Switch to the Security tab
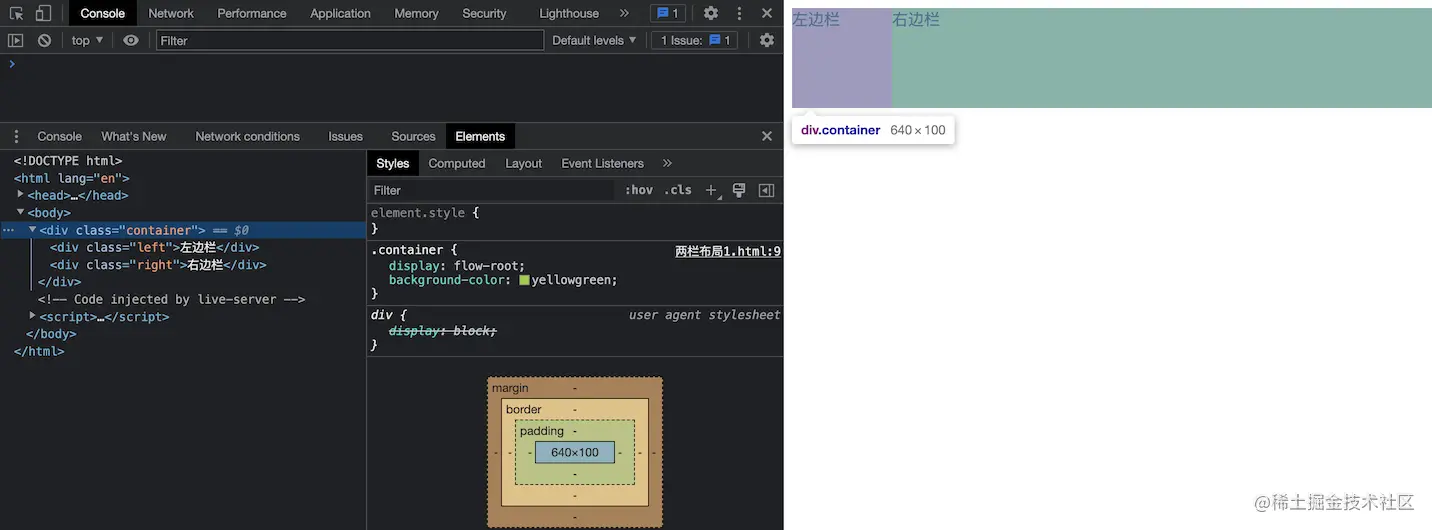Screen dimensions: 1432x530 pos(484,13)
